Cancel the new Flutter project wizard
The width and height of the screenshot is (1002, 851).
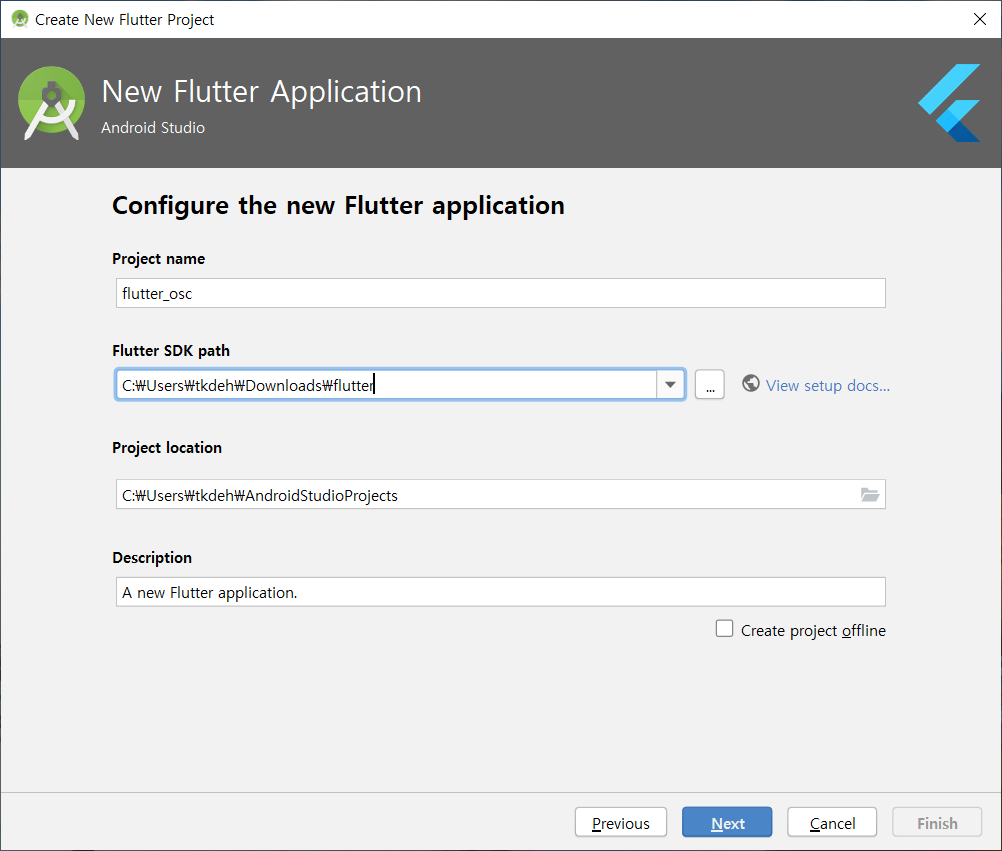[831, 822]
